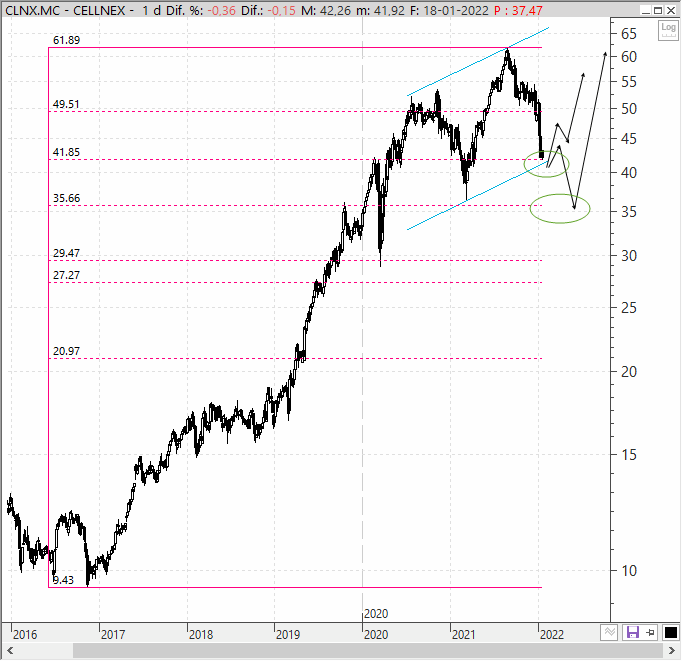This screenshot has width=682, height=661.
Task: Click the '1 d' timeframe label
Action: [152, 10]
